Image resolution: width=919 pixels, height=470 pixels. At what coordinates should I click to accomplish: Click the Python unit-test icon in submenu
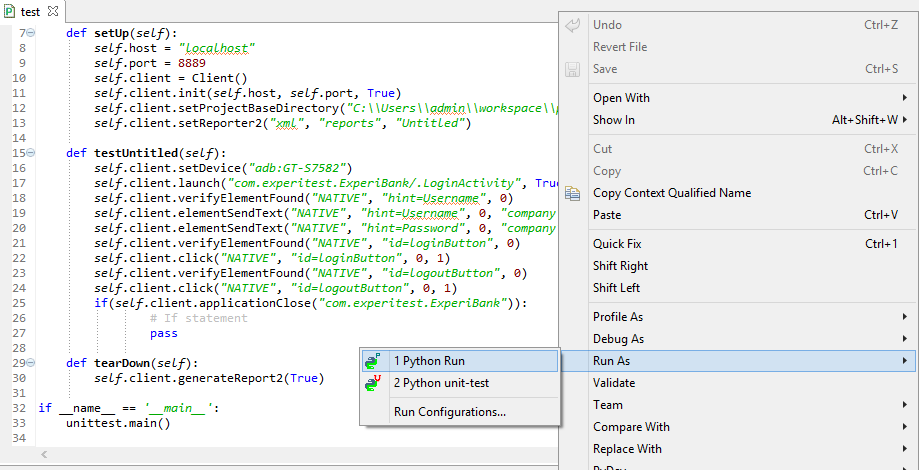[x=373, y=383]
